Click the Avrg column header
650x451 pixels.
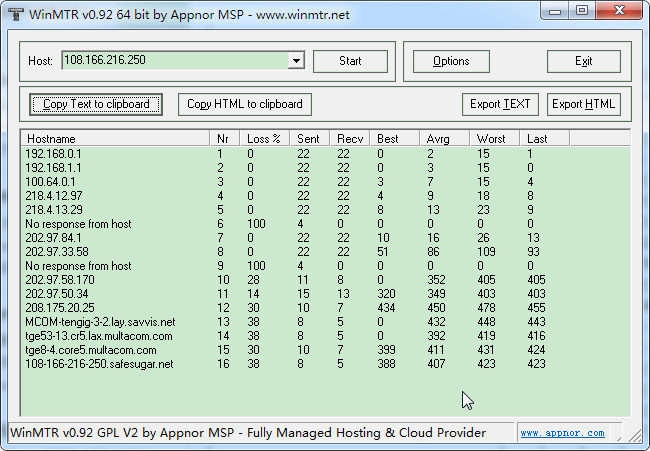click(x=445, y=138)
